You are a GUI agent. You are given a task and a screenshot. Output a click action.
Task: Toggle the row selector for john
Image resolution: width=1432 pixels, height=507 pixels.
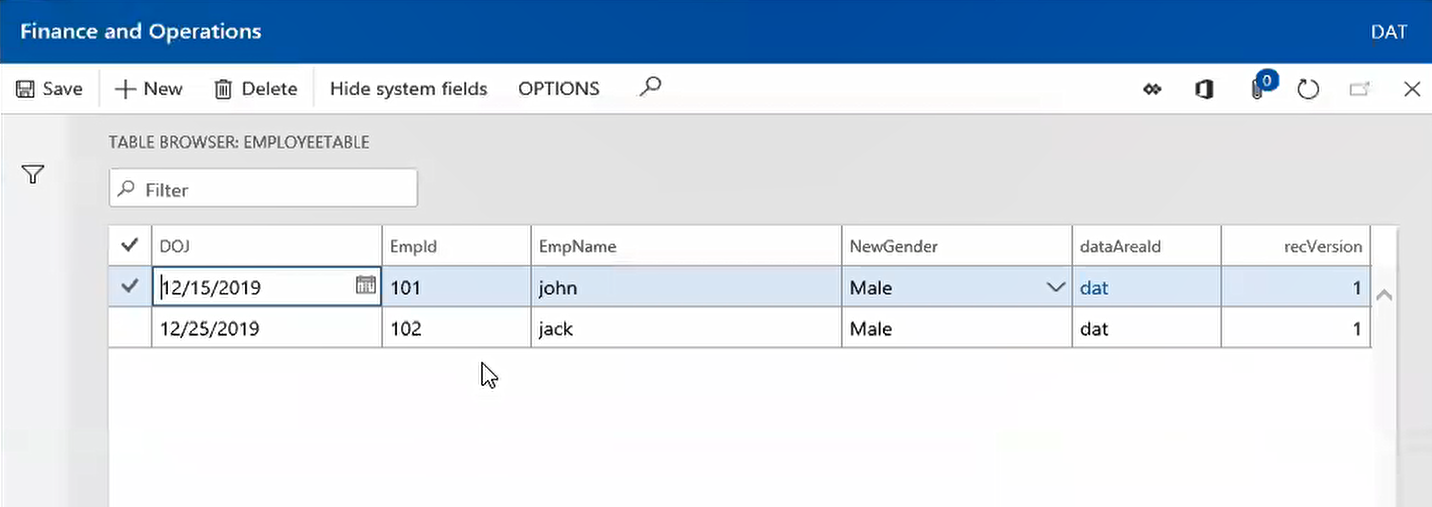(x=130, y=287)
